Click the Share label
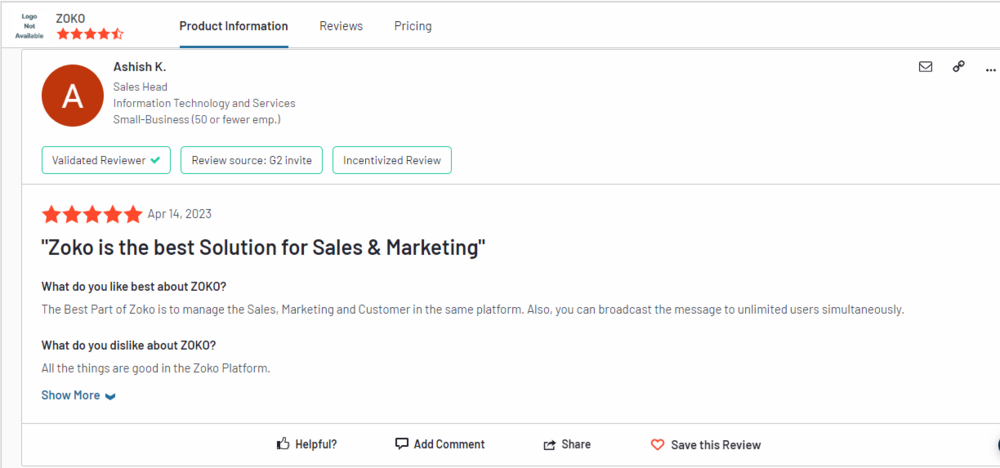1000x468 pixels. 576,444
